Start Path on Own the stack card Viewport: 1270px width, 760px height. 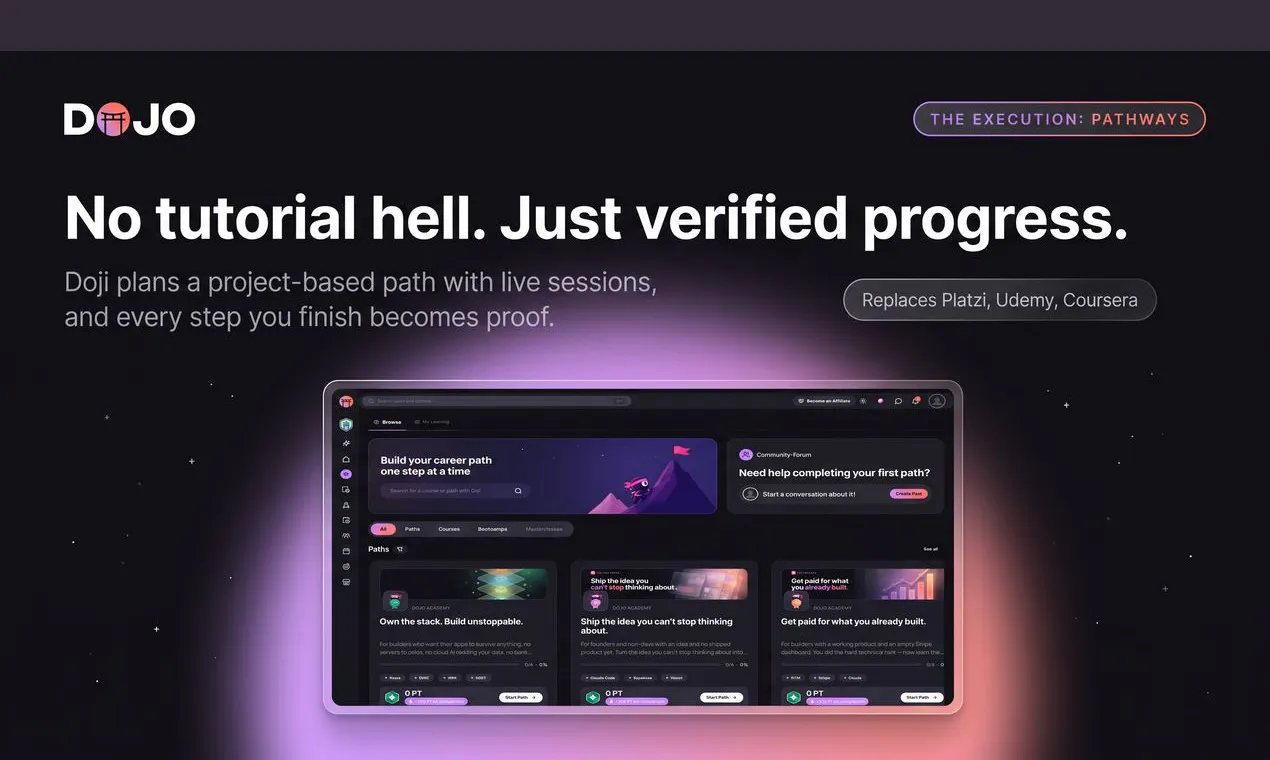tap(521, 697)
